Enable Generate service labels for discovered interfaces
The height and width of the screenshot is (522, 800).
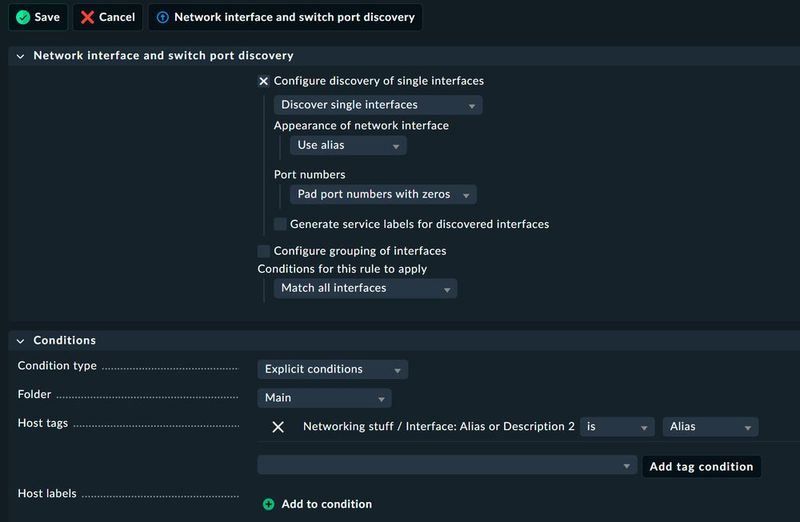click(280, 224)
